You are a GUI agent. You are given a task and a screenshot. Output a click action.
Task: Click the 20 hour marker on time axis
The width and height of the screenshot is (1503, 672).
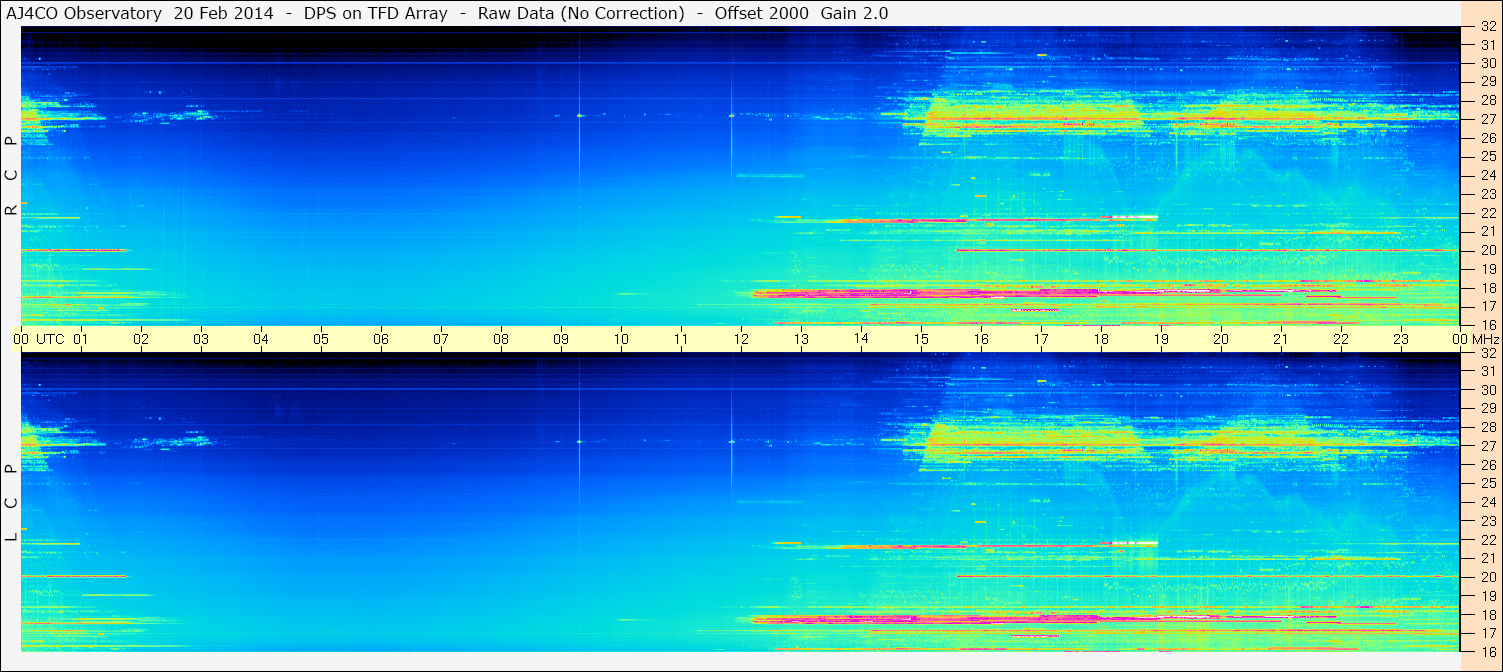pos(1221,339)
